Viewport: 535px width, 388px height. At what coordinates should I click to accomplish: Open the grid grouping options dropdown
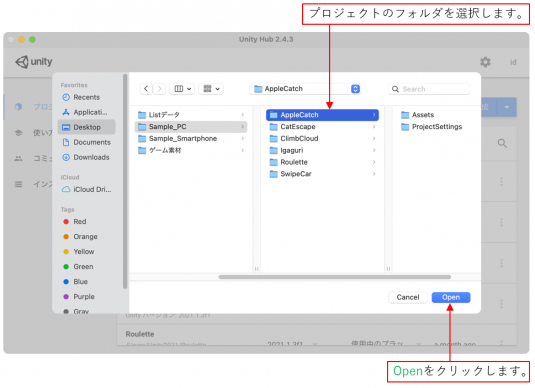click(x=211, y=89)
